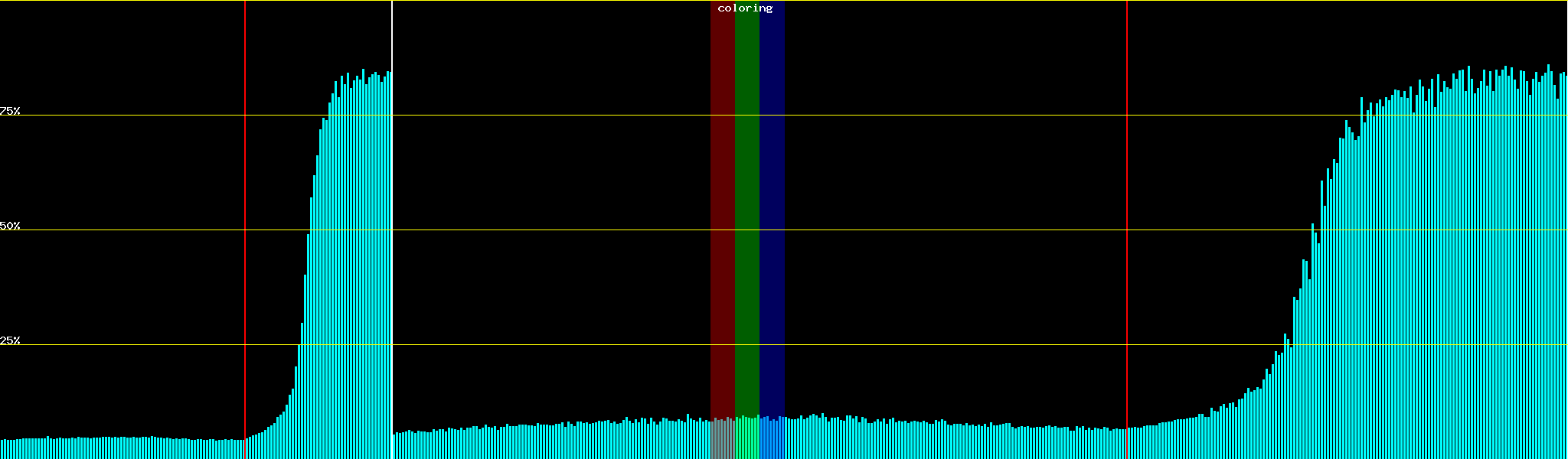Click the gray-tinted bars under the red band
The image size is (1568, 459).
click(x=722, y=440)
